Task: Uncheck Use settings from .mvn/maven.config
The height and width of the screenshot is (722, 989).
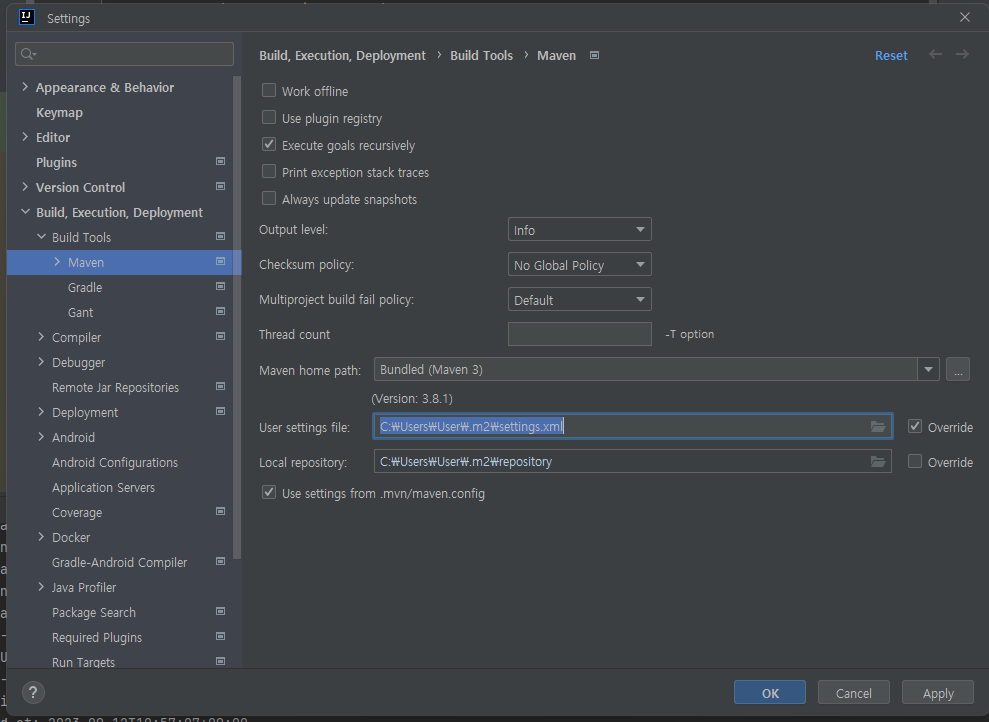Action: [x=269, y=492]
